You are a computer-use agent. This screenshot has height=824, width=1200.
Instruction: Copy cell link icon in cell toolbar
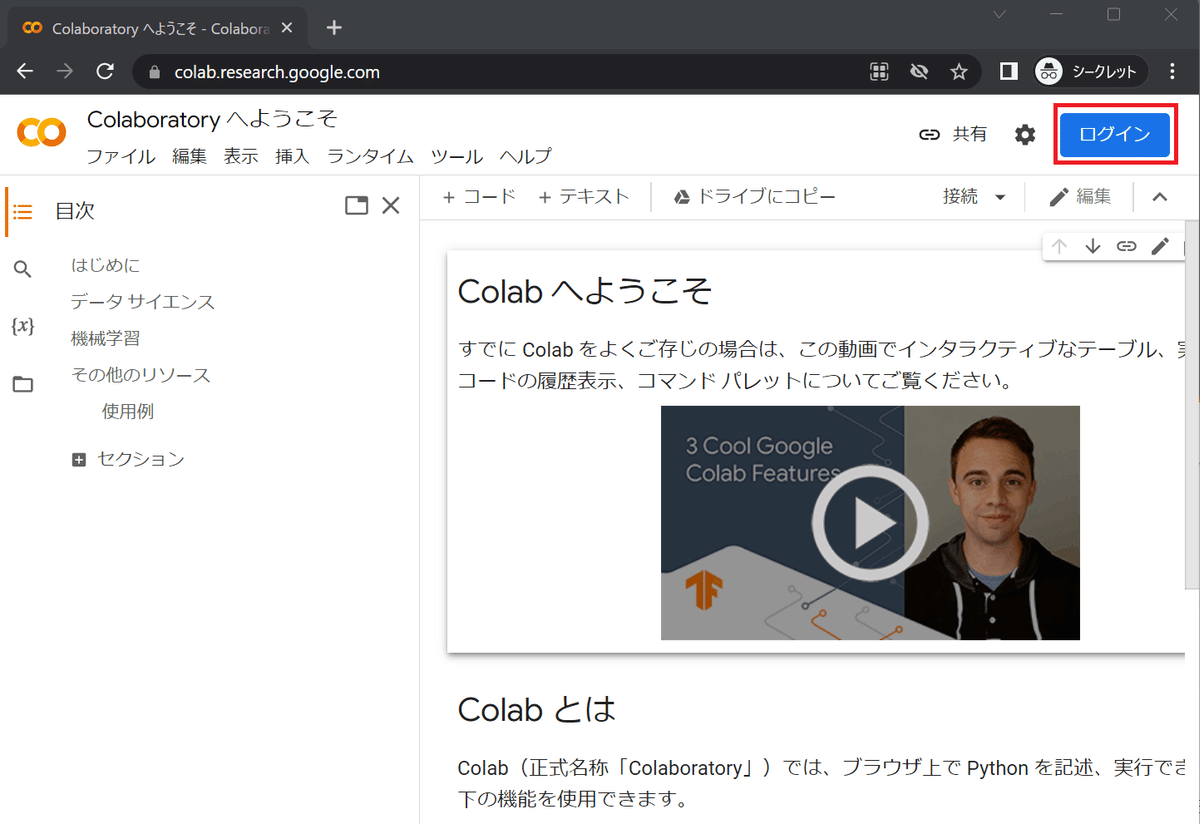(1127, 246)
